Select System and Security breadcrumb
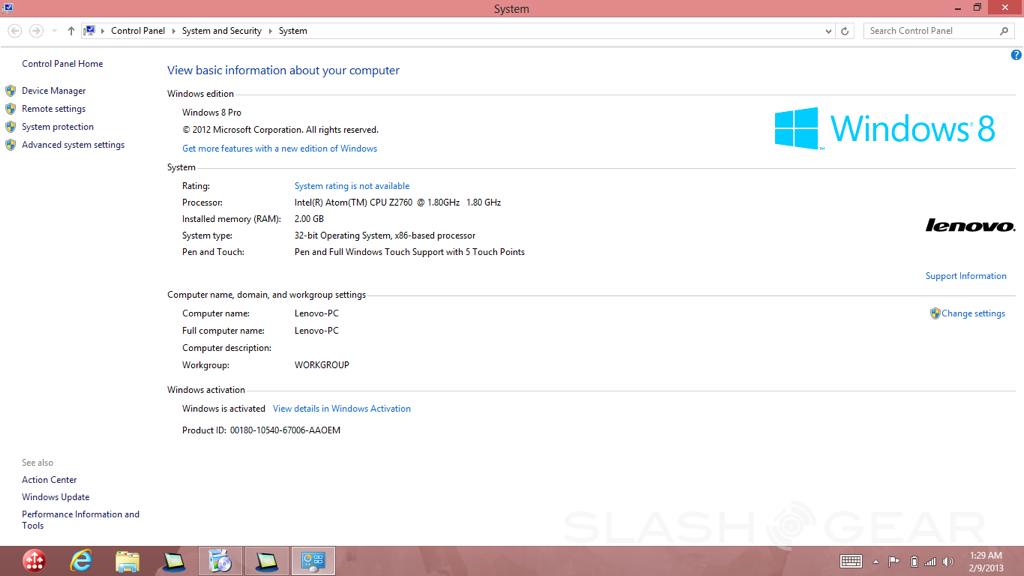 click(x=221, y=31)
